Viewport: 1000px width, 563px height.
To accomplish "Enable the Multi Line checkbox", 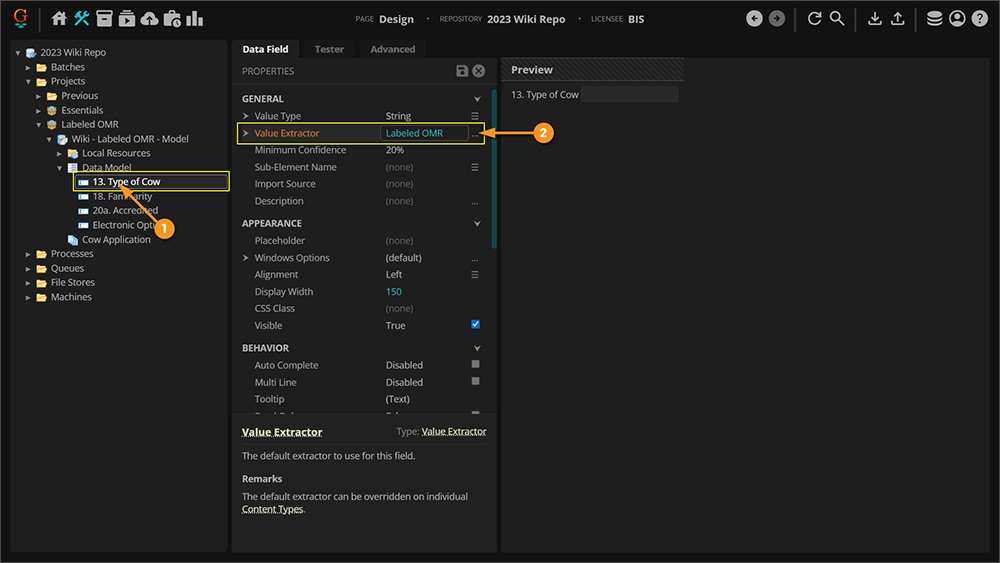I will click(476, 382).
